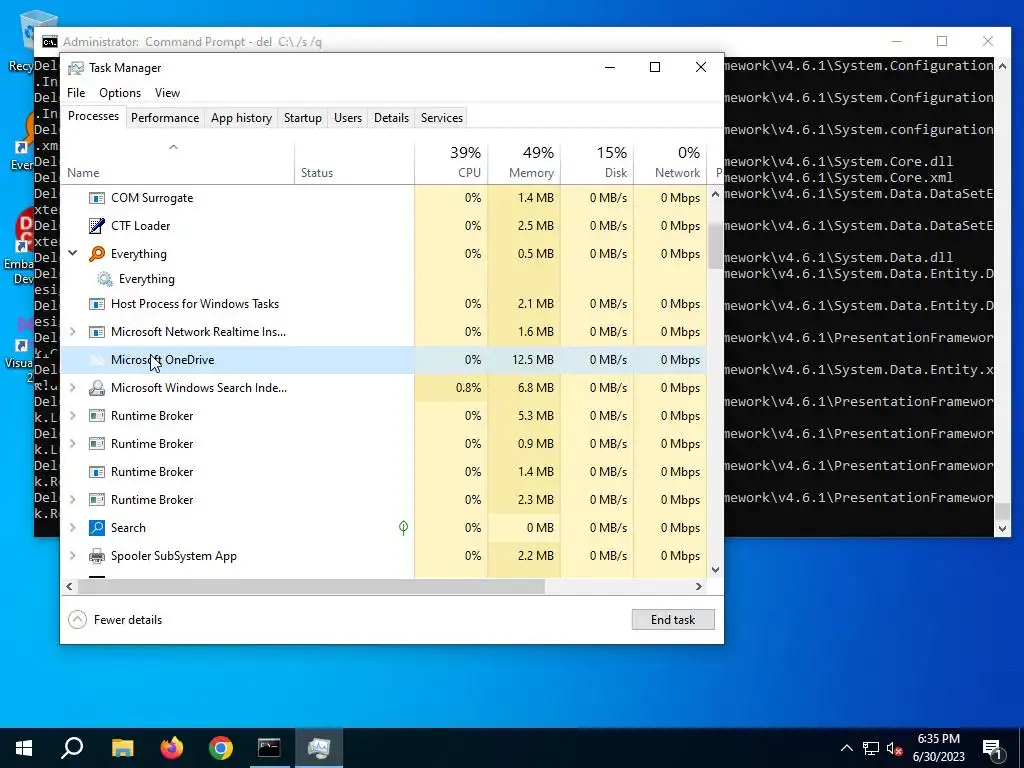Switch to the Users tab
The width and height of the screenshot is (1024, 768).
(347, 118)
